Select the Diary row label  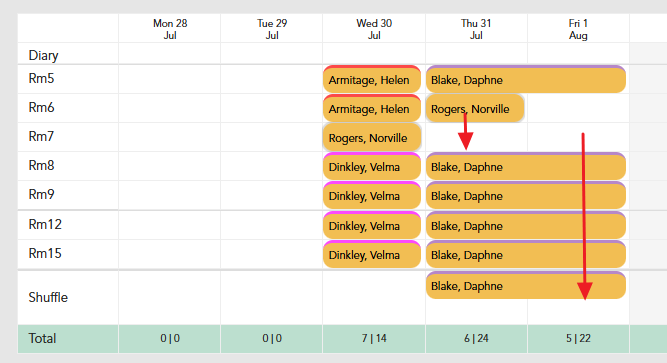43,55
